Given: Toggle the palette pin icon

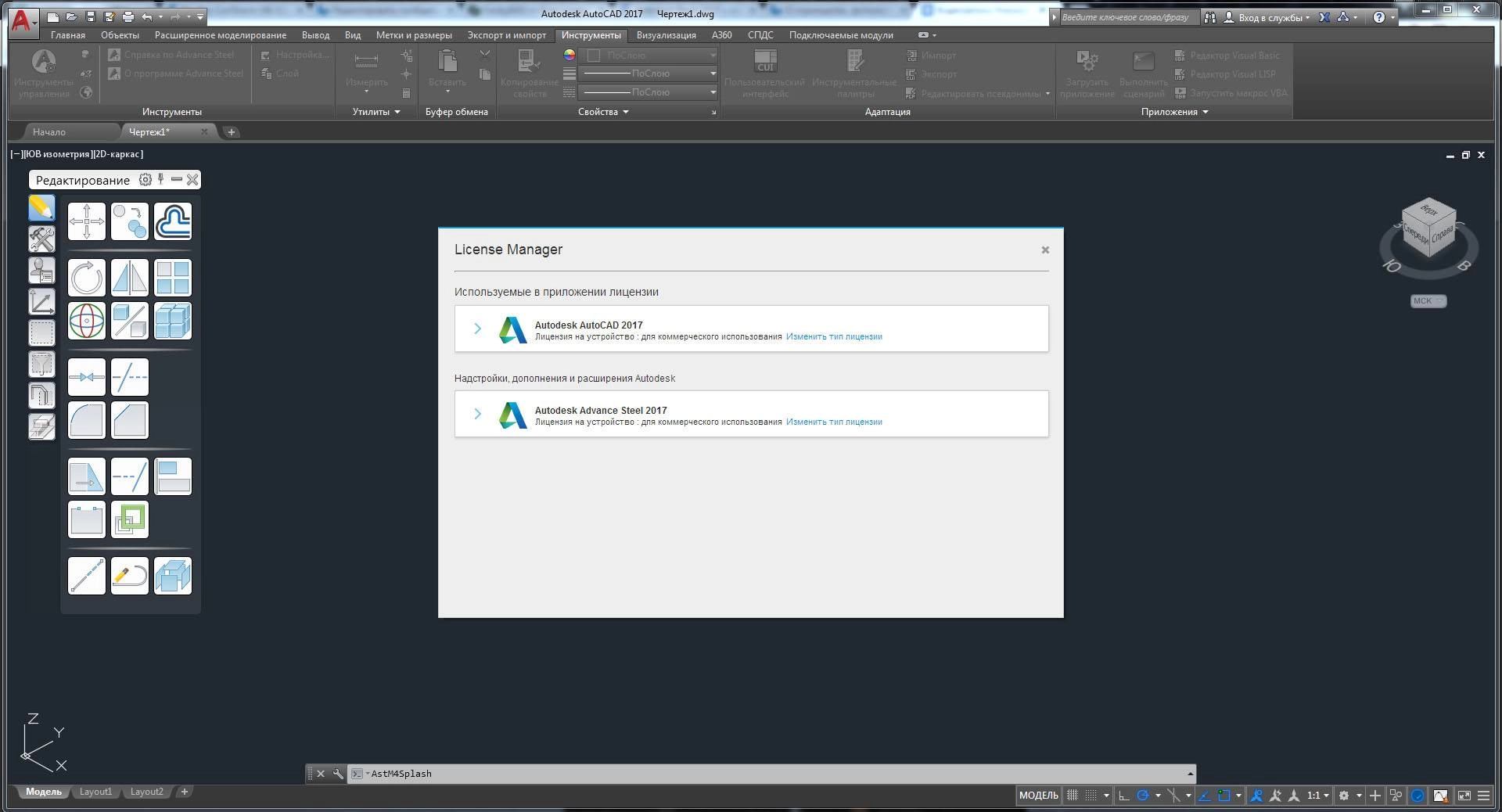Looking at the screenshot, I should point(161,179).
